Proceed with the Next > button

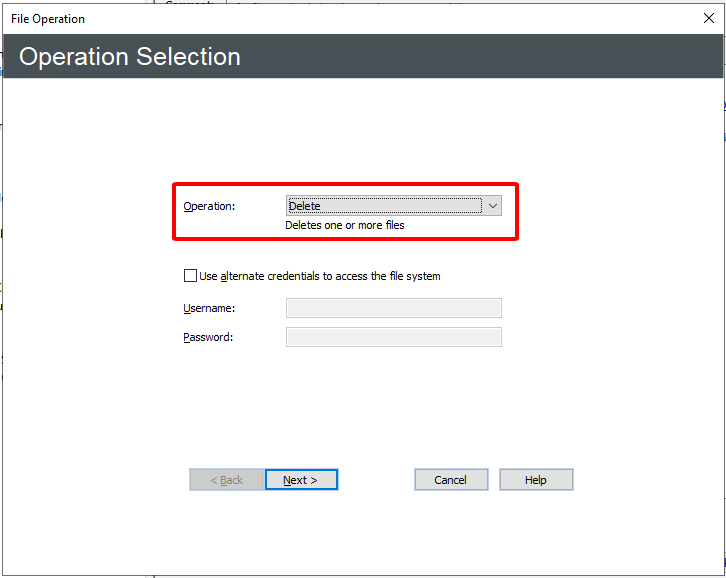tap(301, 480)
